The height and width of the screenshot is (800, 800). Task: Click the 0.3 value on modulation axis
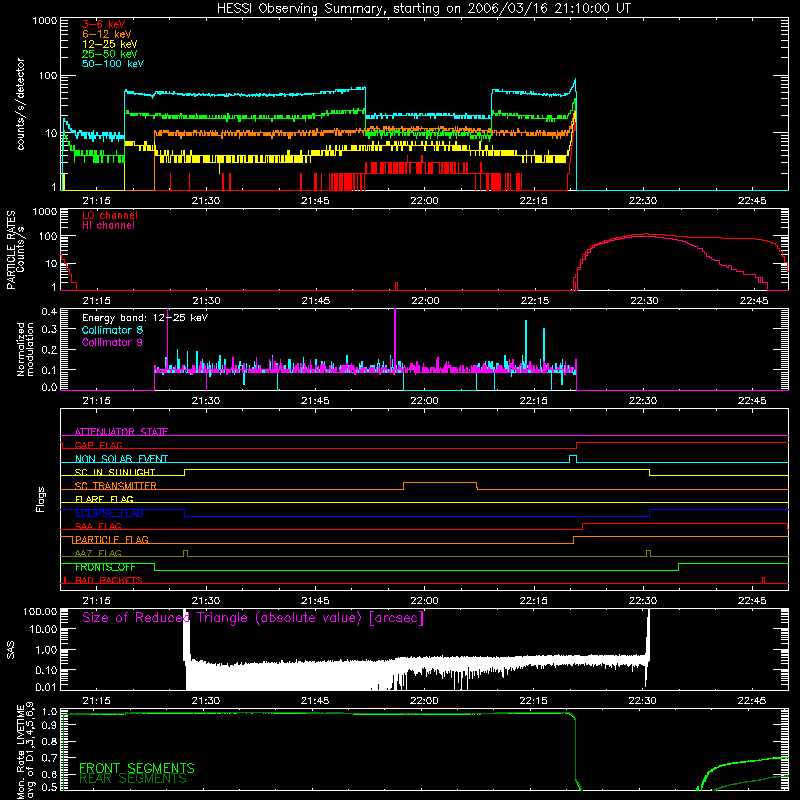[x=49, y=329]
